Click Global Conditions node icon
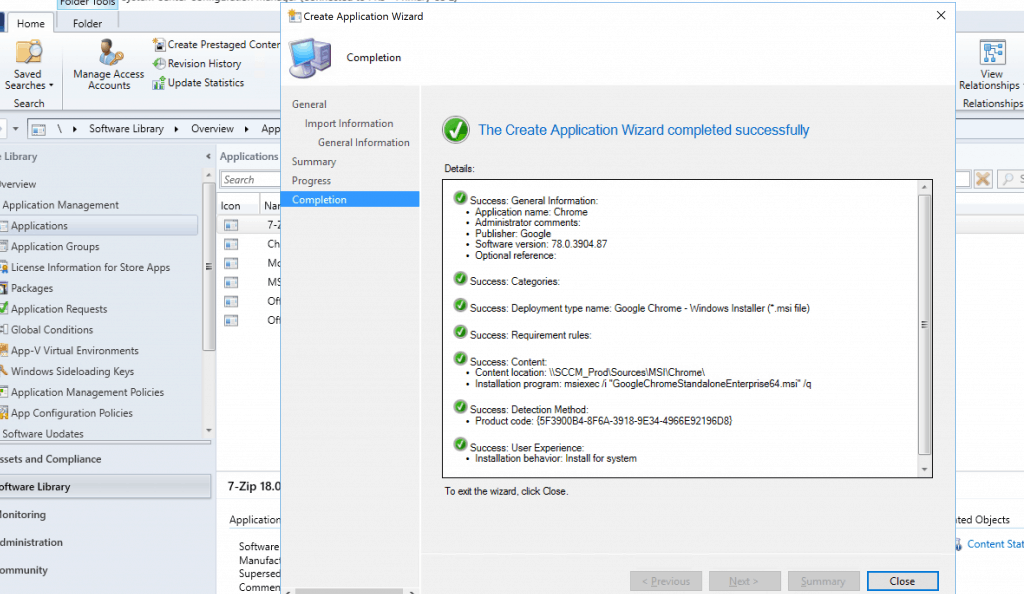Image resolution: width=1024 pixels, height=594 pixels. 4,330
